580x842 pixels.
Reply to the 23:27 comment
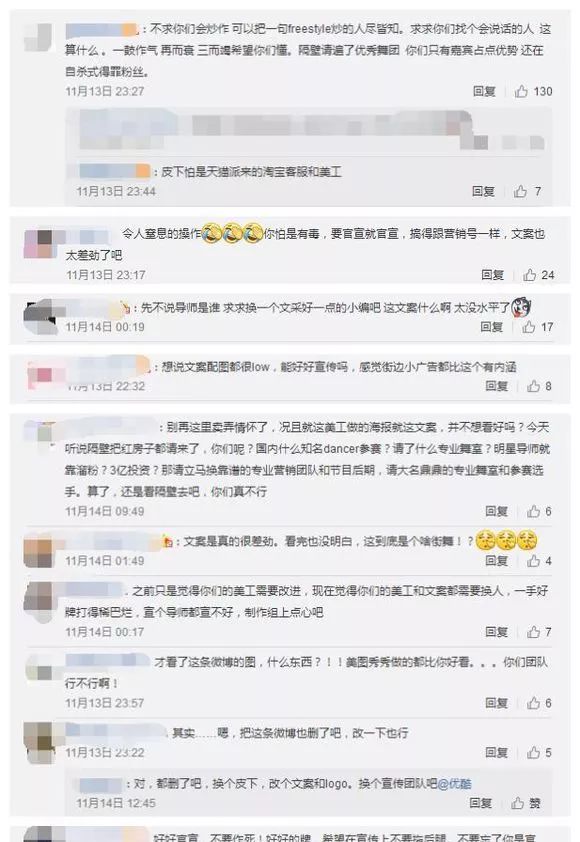point(484,92)
